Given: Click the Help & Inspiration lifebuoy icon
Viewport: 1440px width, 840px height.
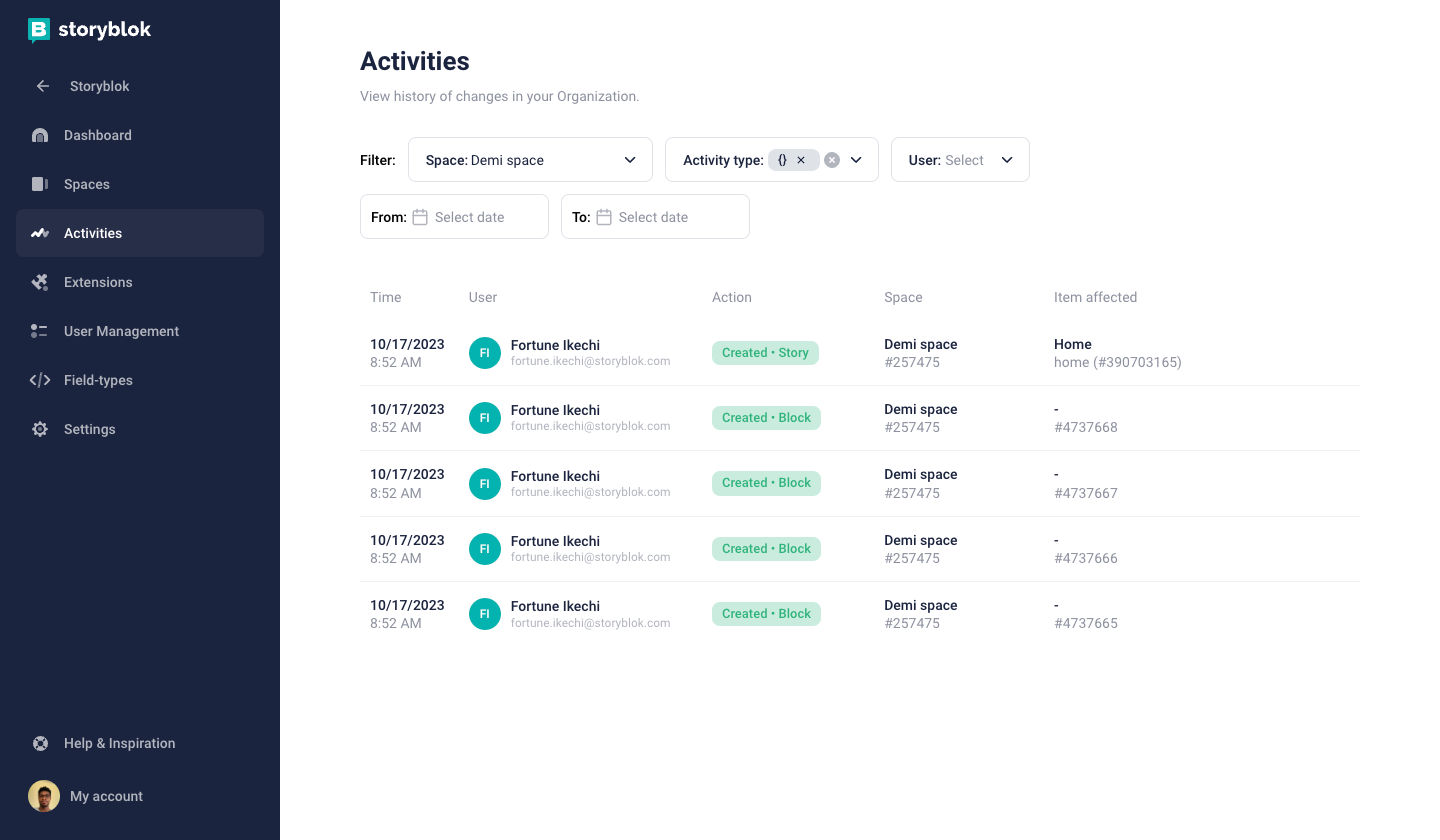Looking at the screenshot, I should click(40, 743).
